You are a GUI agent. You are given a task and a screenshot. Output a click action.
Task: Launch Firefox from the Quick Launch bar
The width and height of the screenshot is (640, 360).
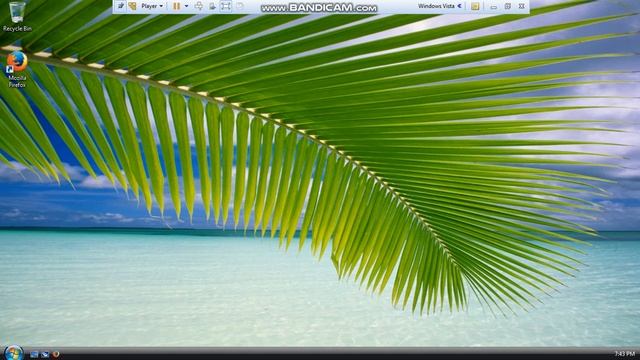[x=56, y=354]
